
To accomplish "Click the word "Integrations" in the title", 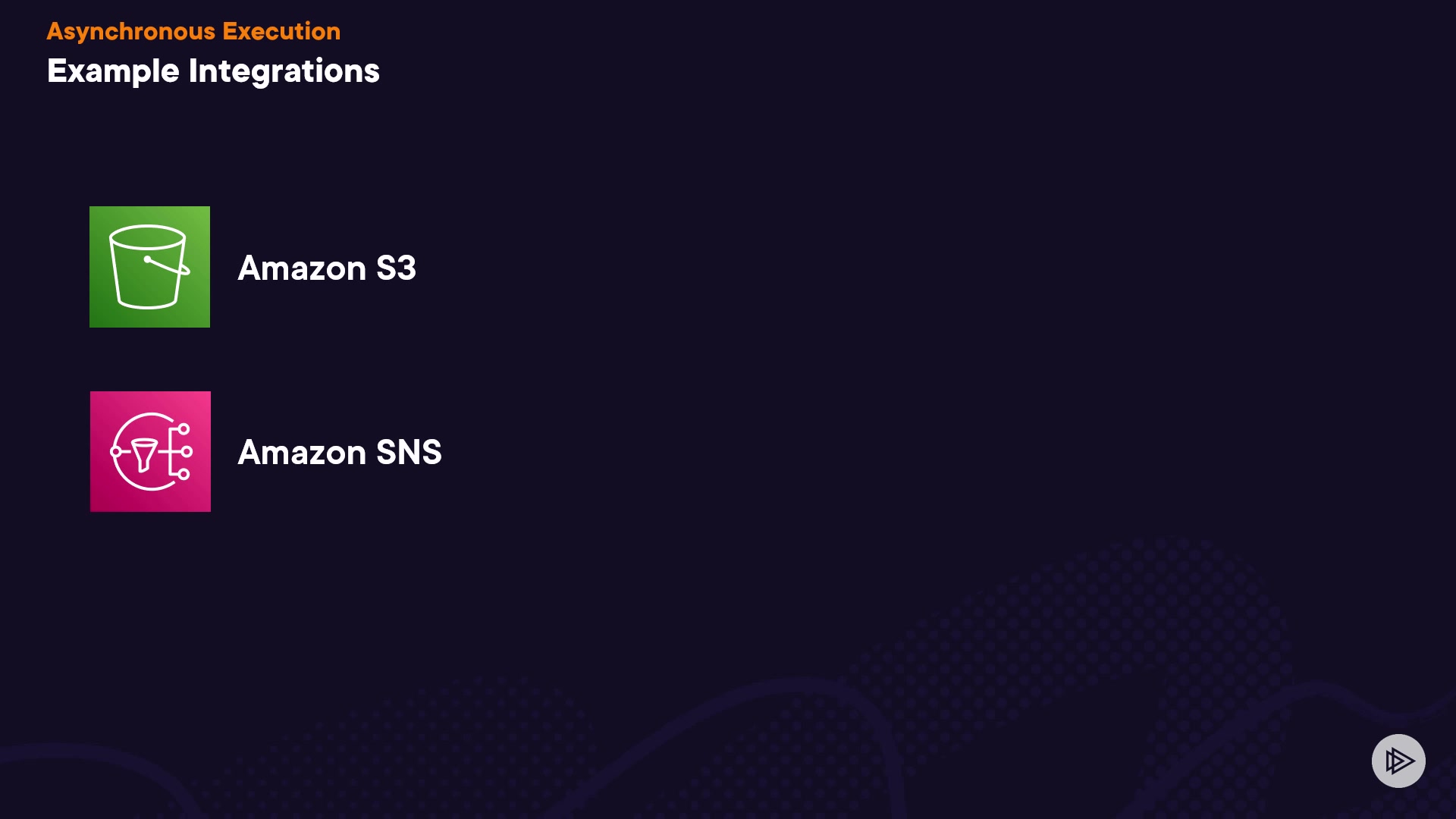I will 284,71.
